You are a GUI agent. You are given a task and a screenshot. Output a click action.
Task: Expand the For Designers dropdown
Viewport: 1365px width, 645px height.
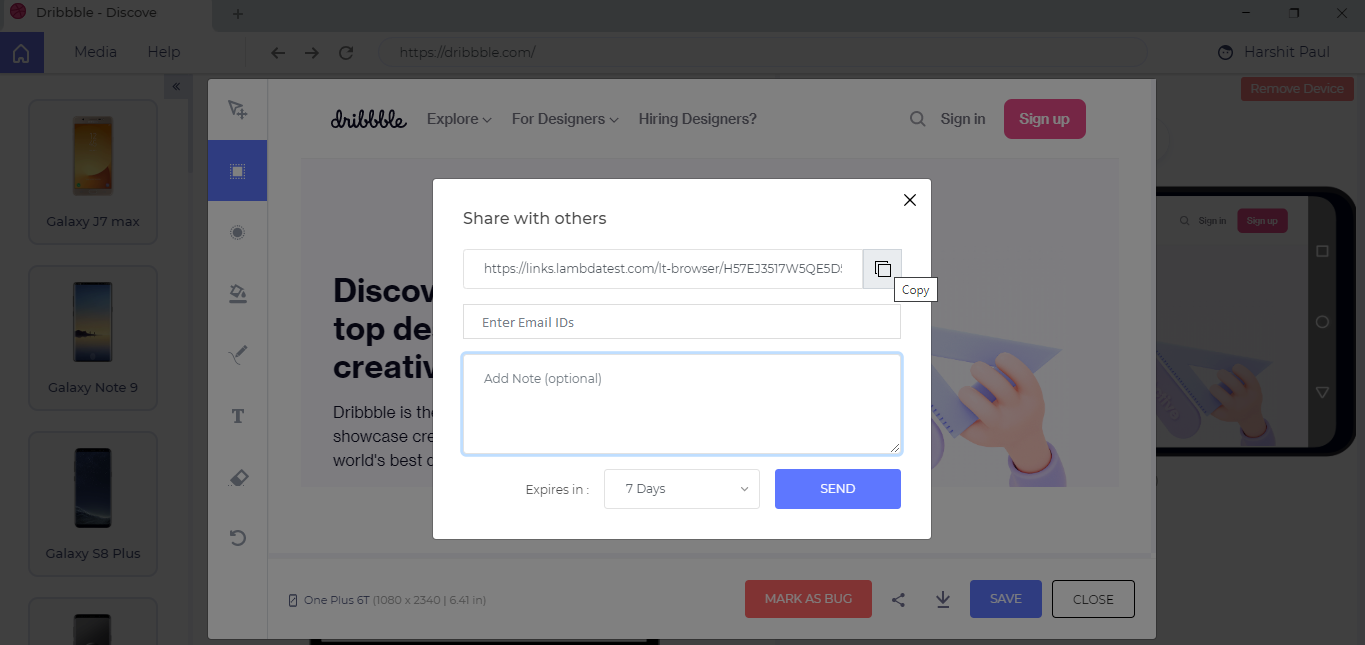(565, 119)
